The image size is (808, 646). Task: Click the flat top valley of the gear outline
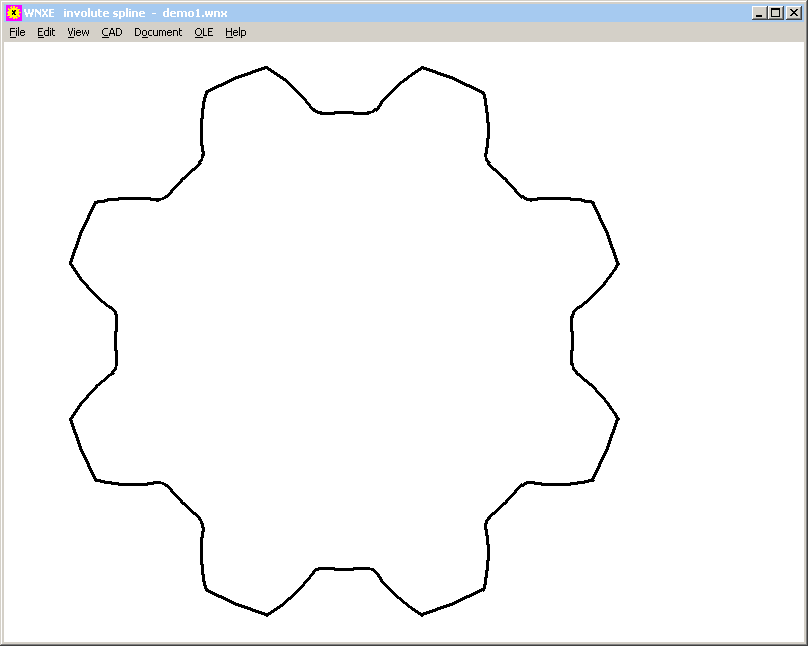[344, 113]
